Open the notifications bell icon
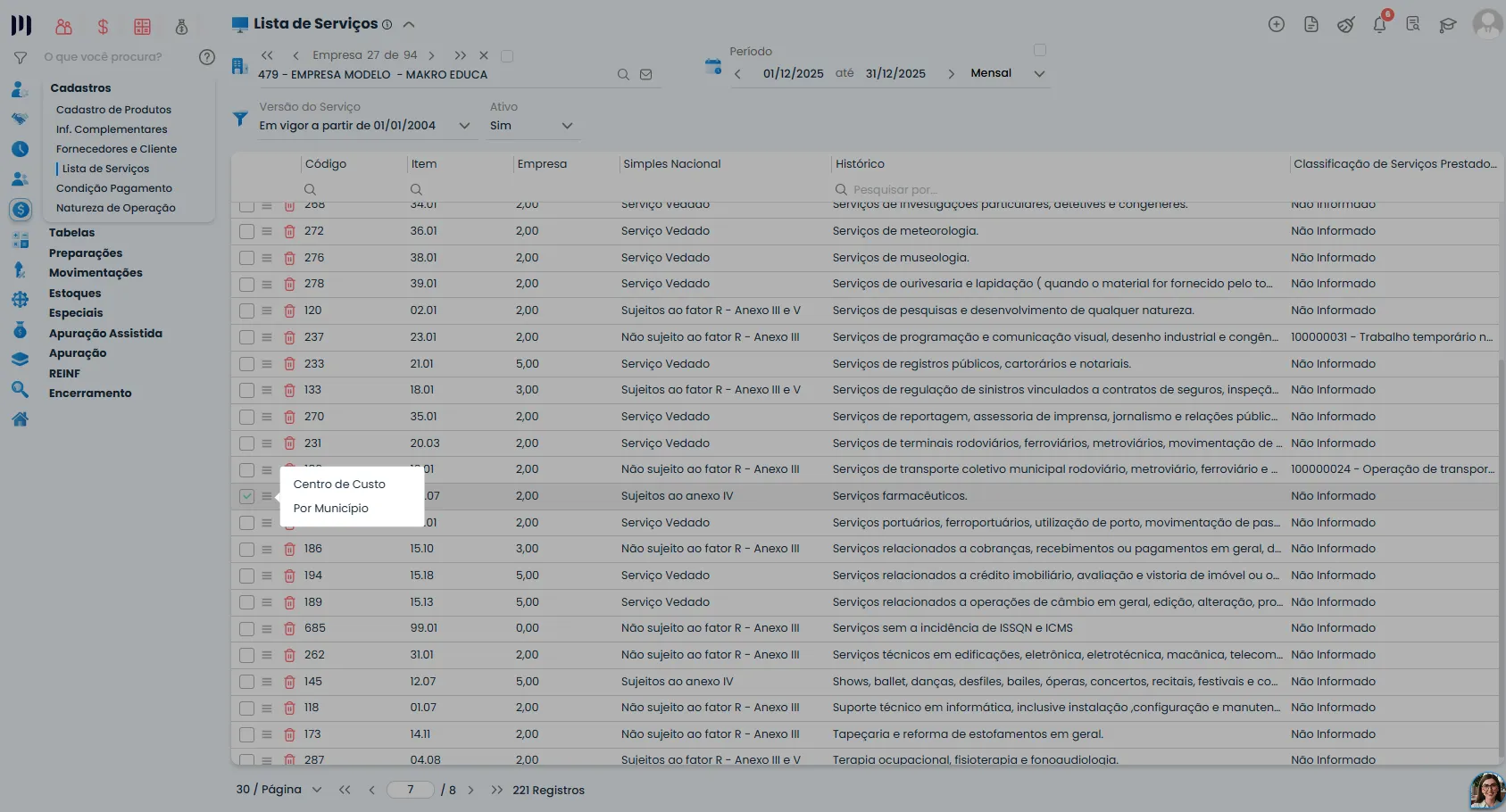 pyautogui.click(x=1379, y=25)
